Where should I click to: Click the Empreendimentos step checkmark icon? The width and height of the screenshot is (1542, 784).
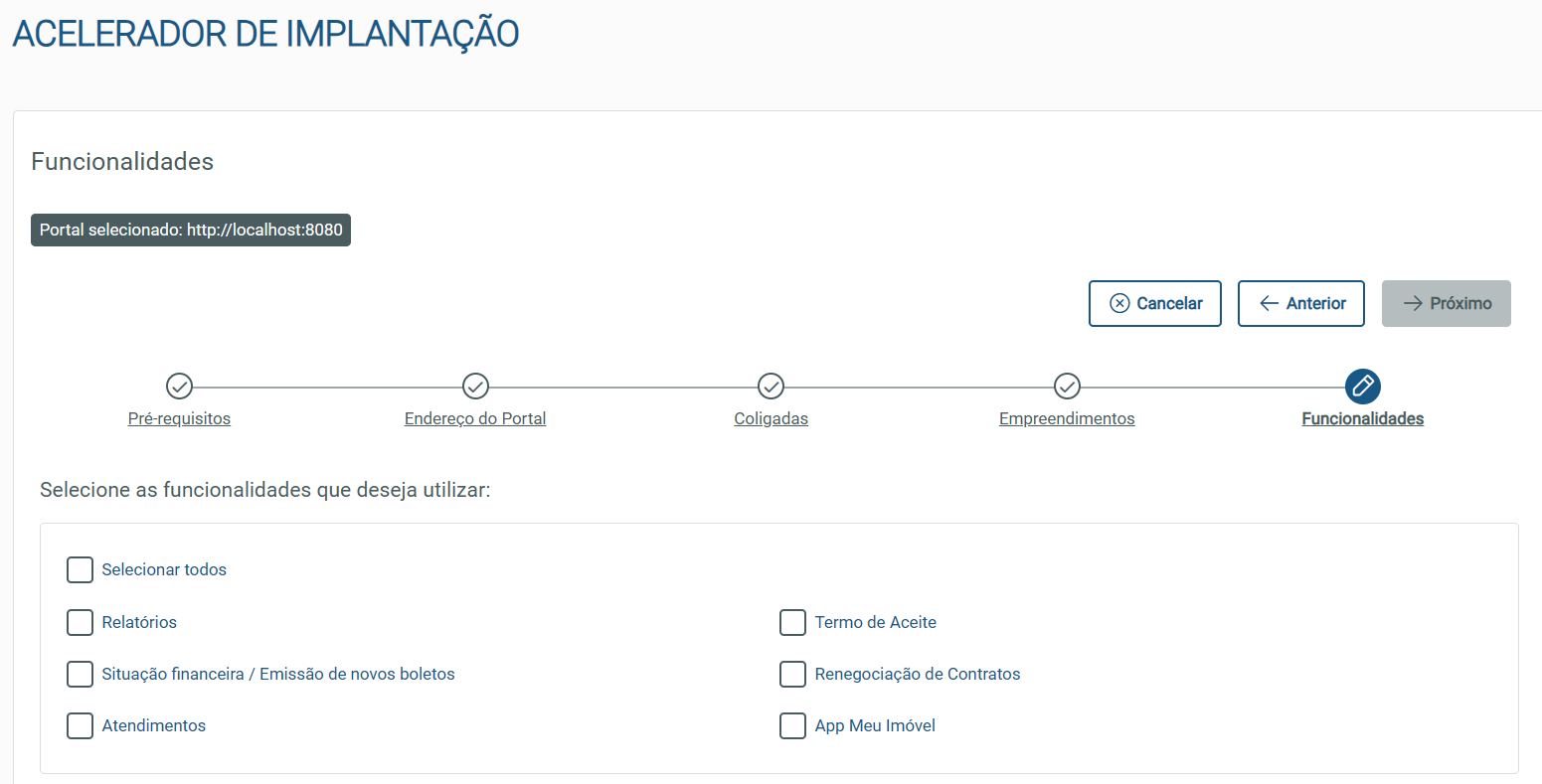[x=1067, y=386]
